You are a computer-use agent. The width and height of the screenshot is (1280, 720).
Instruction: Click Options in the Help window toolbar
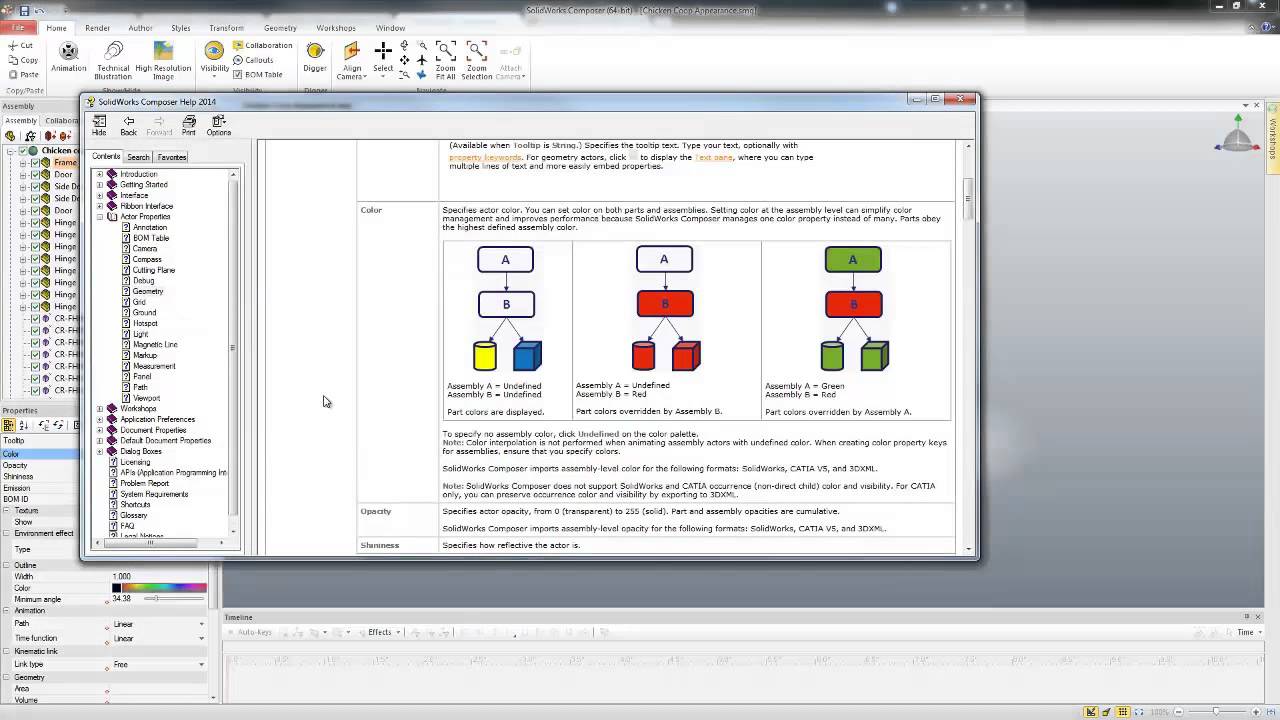pyautogui.click(x=219, y=125)
